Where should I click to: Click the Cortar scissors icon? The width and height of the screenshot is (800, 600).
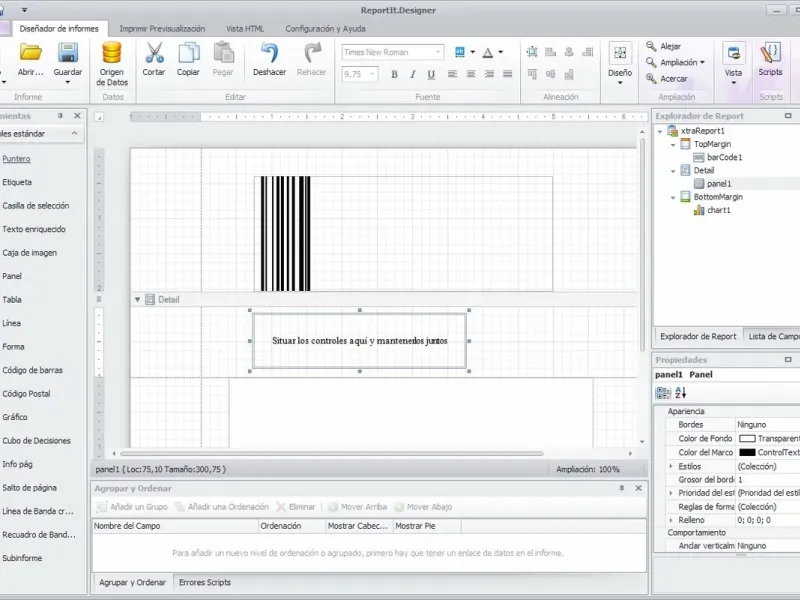tap(154, 54)
